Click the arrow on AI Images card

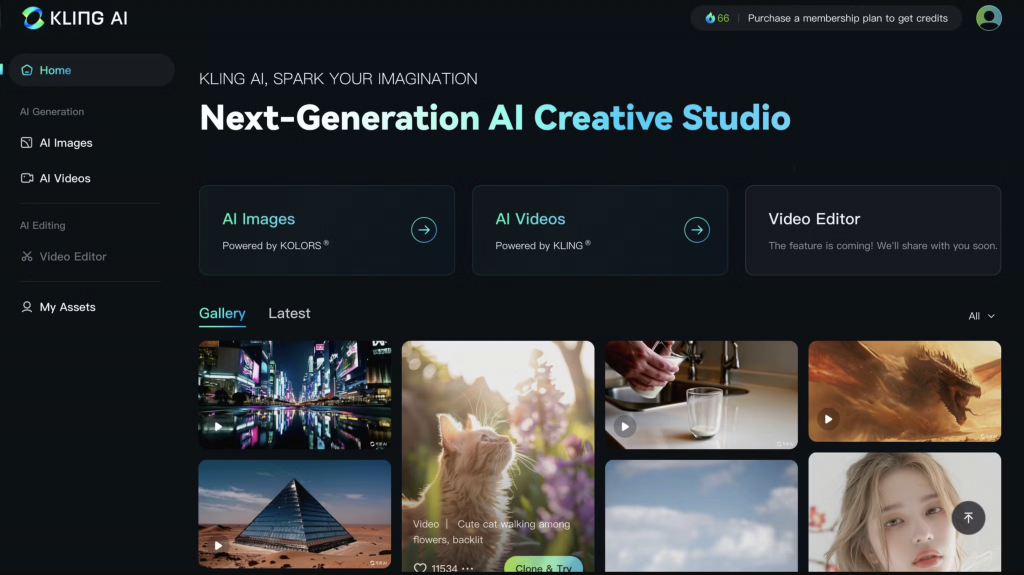(424, 229)
